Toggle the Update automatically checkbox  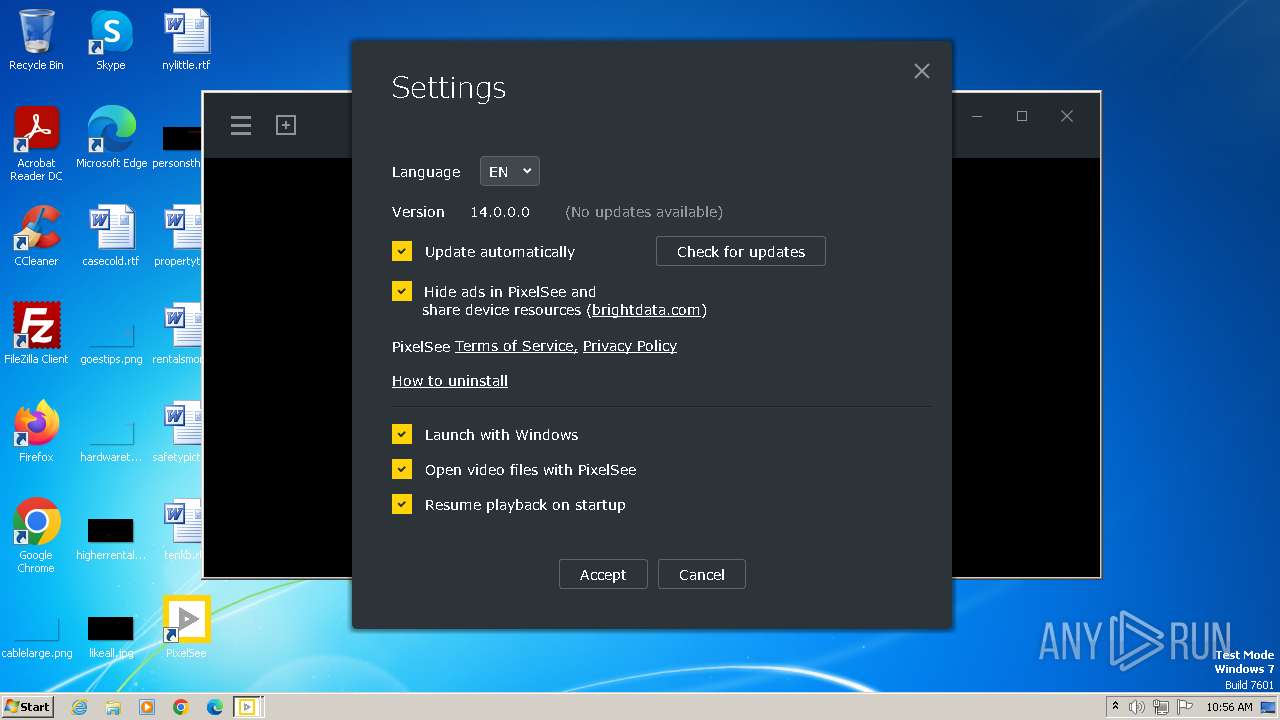(402, 251)
